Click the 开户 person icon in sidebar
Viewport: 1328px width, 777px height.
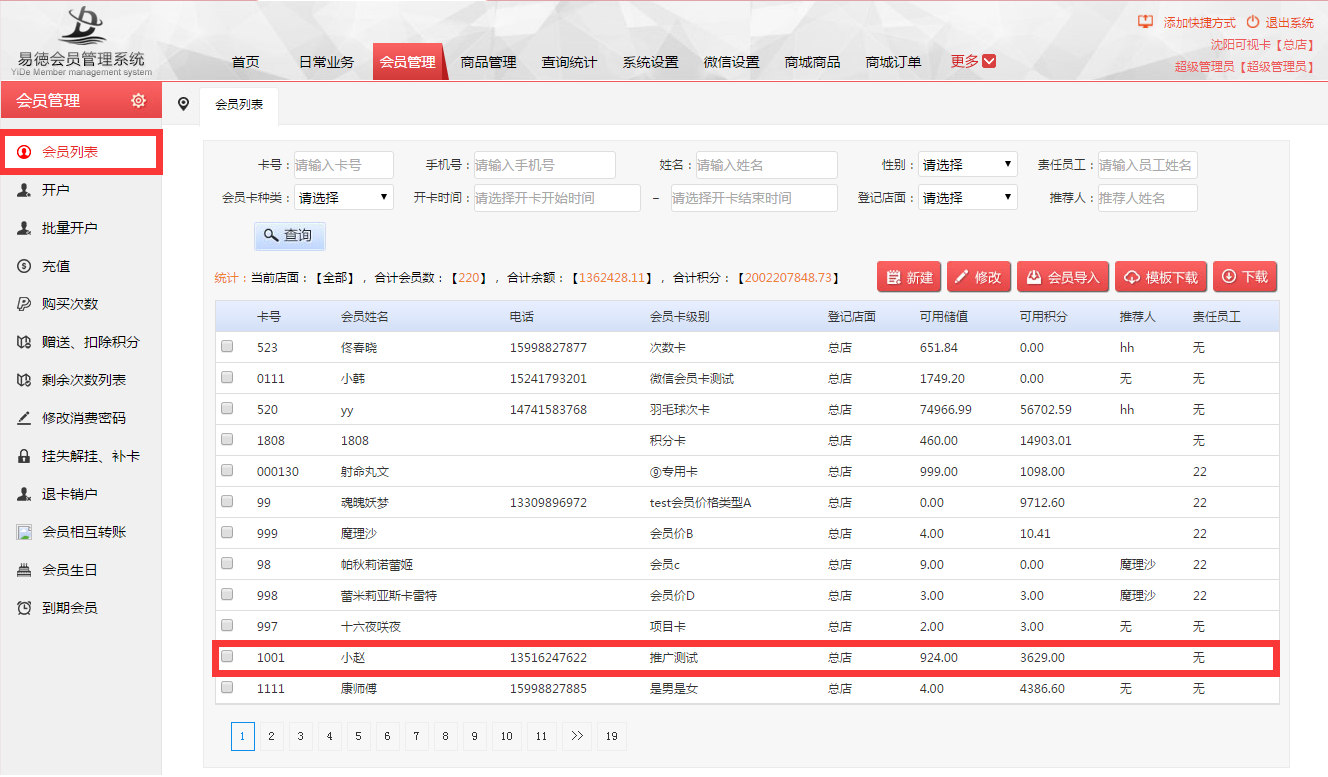point(24,190)
